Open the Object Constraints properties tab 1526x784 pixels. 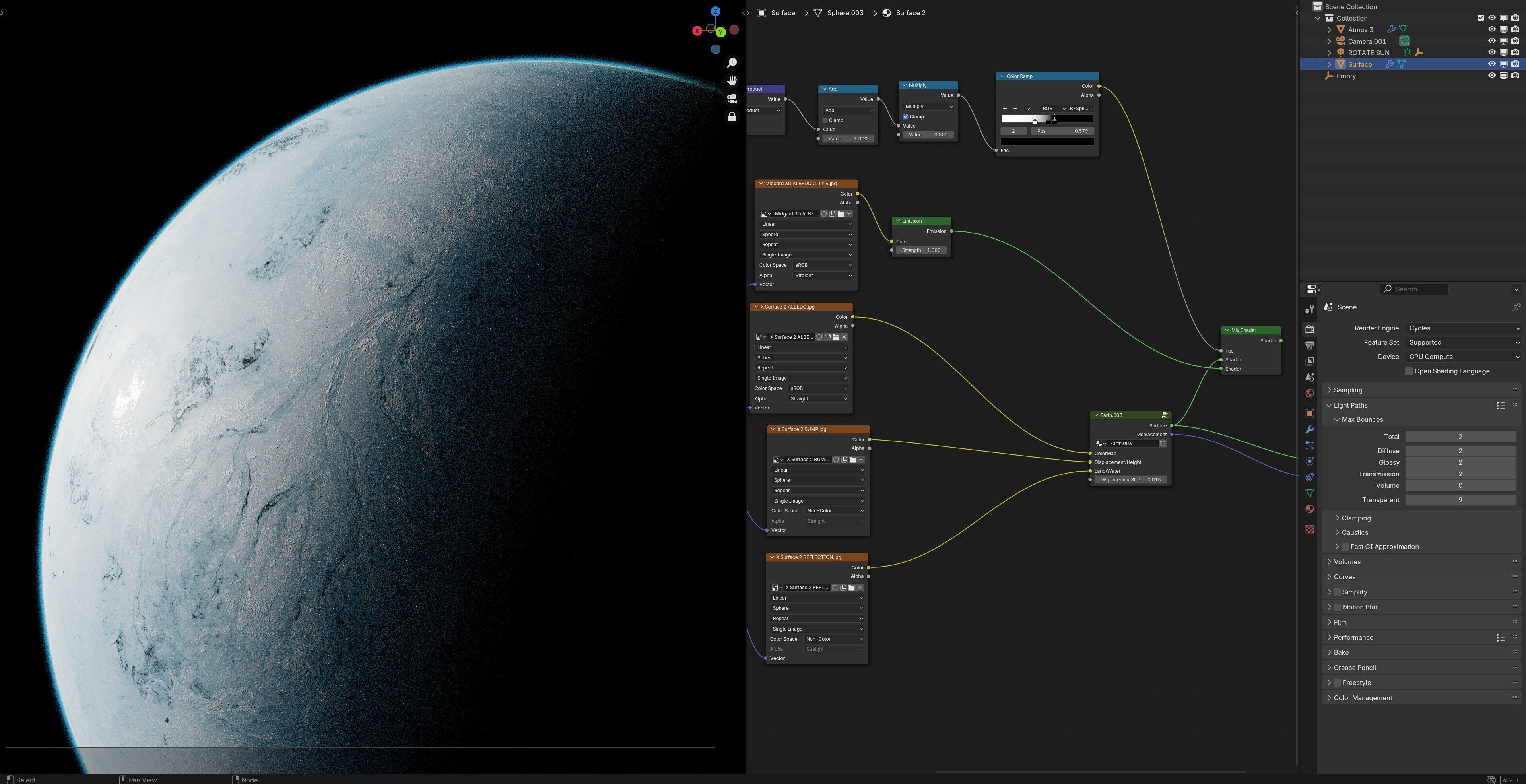tap(1309, 477)
